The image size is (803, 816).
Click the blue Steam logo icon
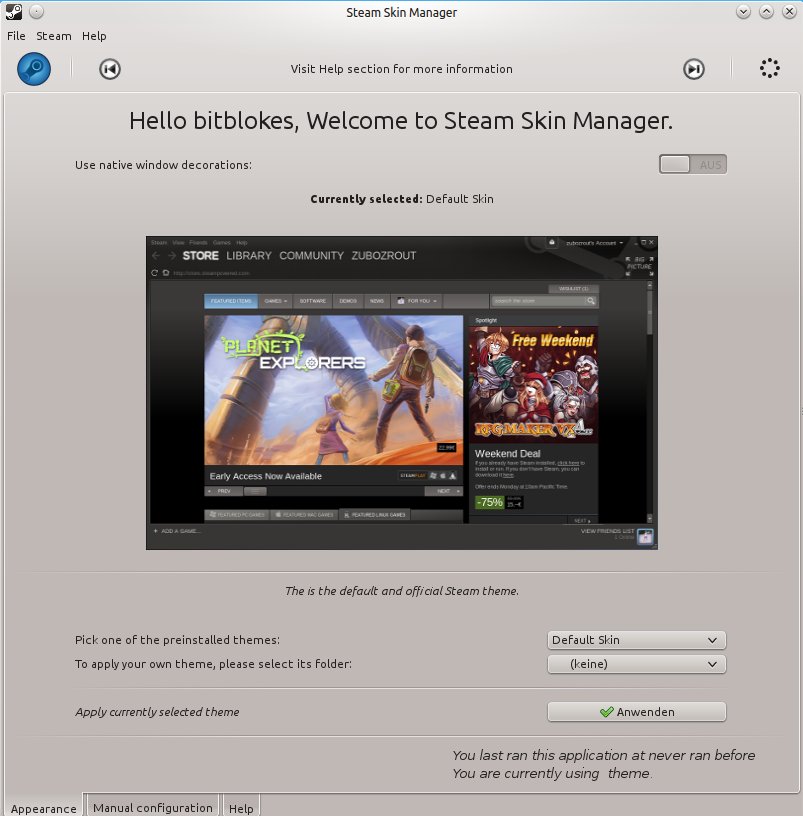pos(34,69)
